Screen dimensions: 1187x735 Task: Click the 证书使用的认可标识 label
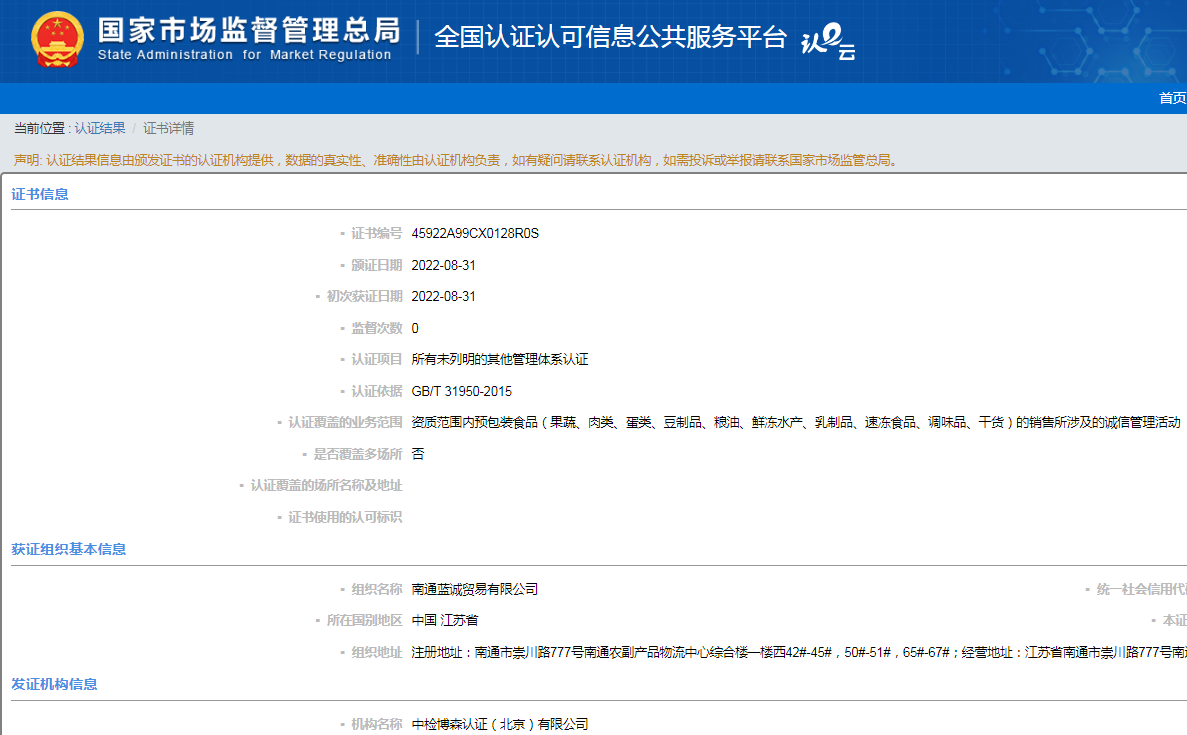(345, 517)
